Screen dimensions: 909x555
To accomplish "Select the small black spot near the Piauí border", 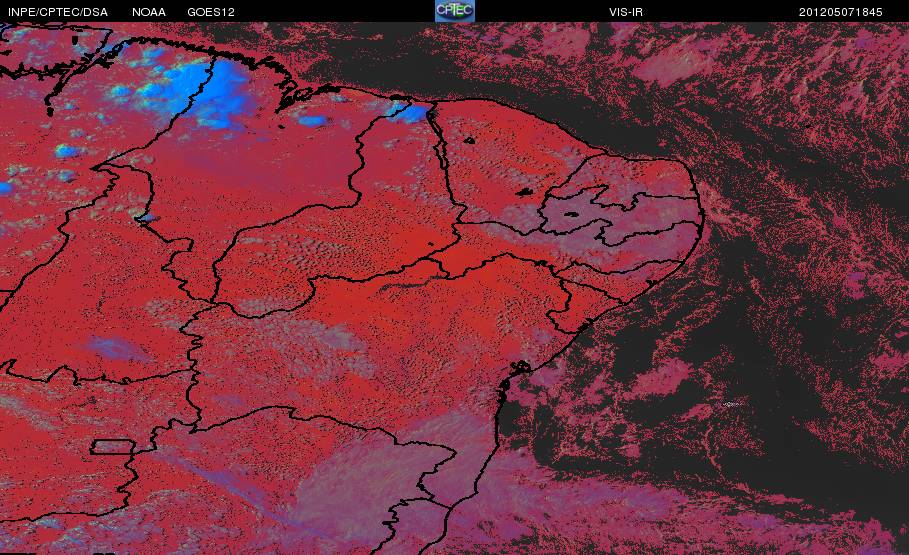I will click(468, 140).
